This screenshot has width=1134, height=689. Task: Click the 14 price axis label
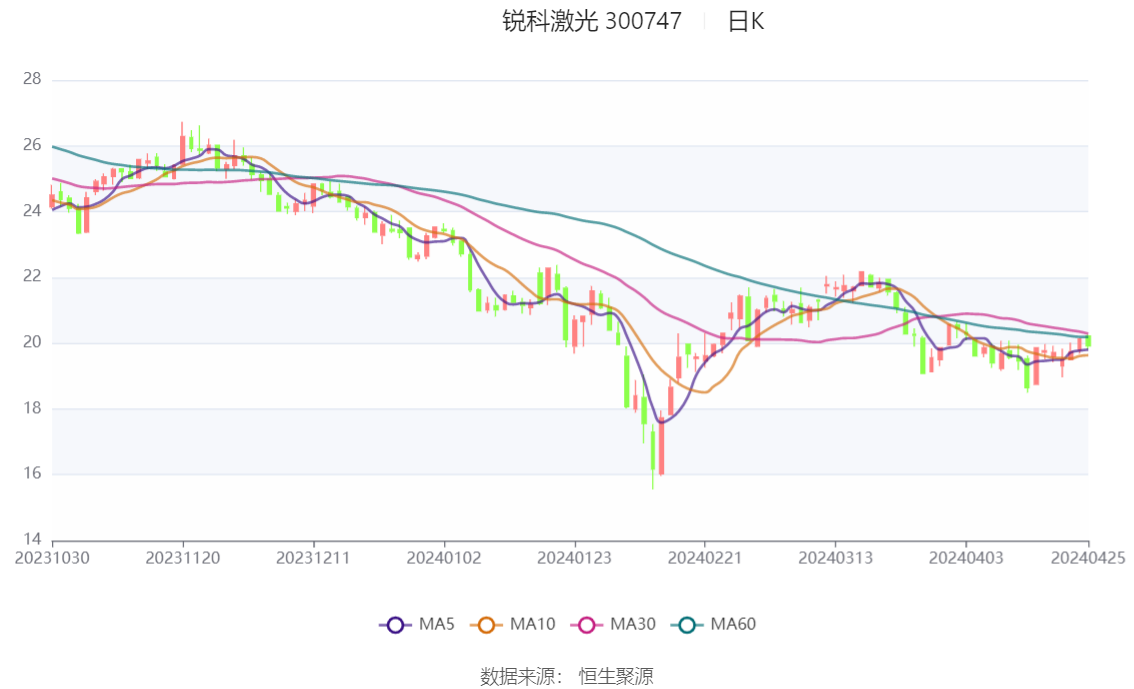pyautogui.click(x=32, y=539)
